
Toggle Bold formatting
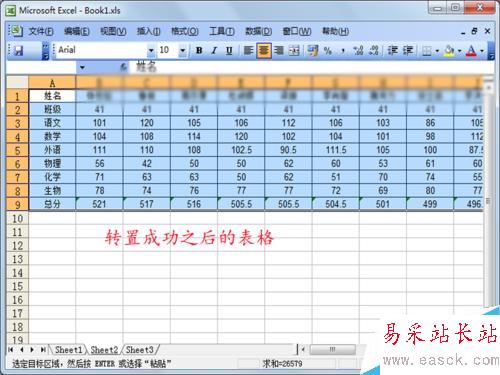point(199,51)
